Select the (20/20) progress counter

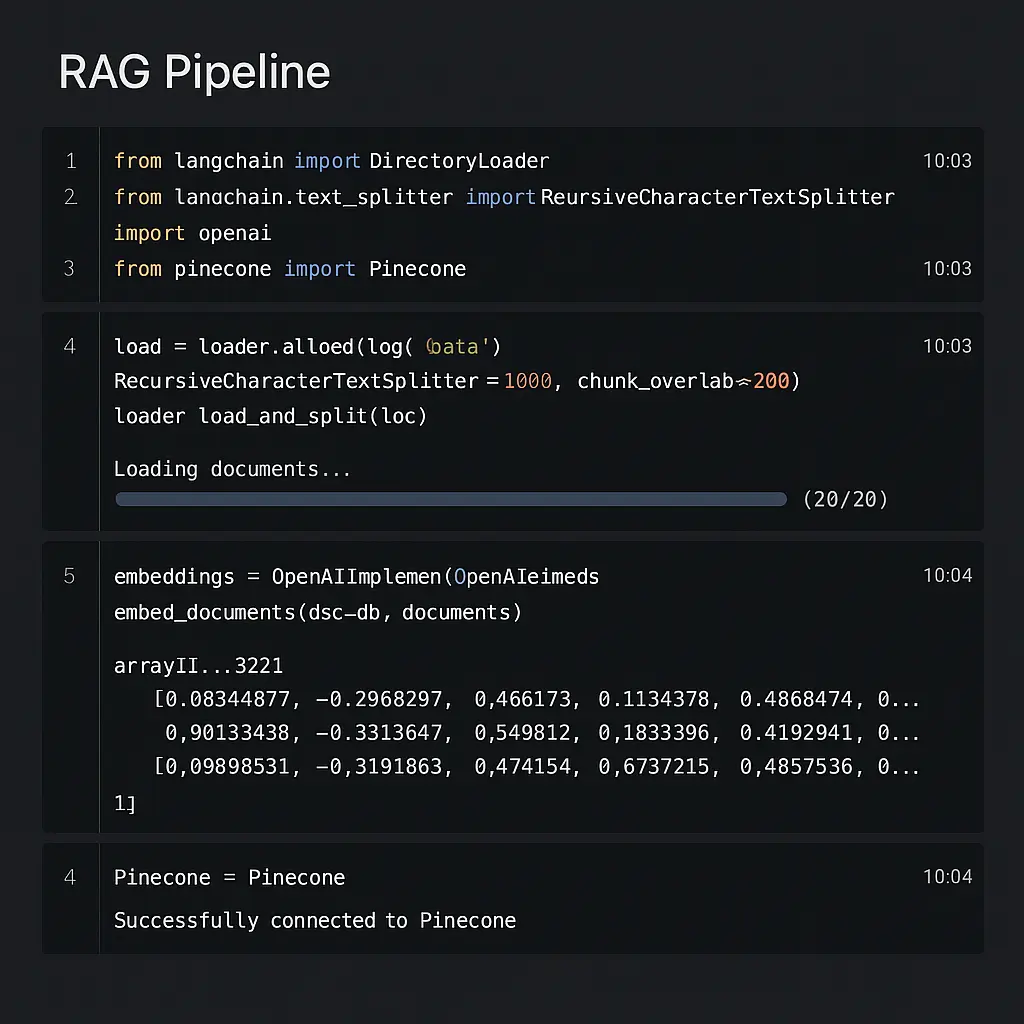click(x=846, y=499)
